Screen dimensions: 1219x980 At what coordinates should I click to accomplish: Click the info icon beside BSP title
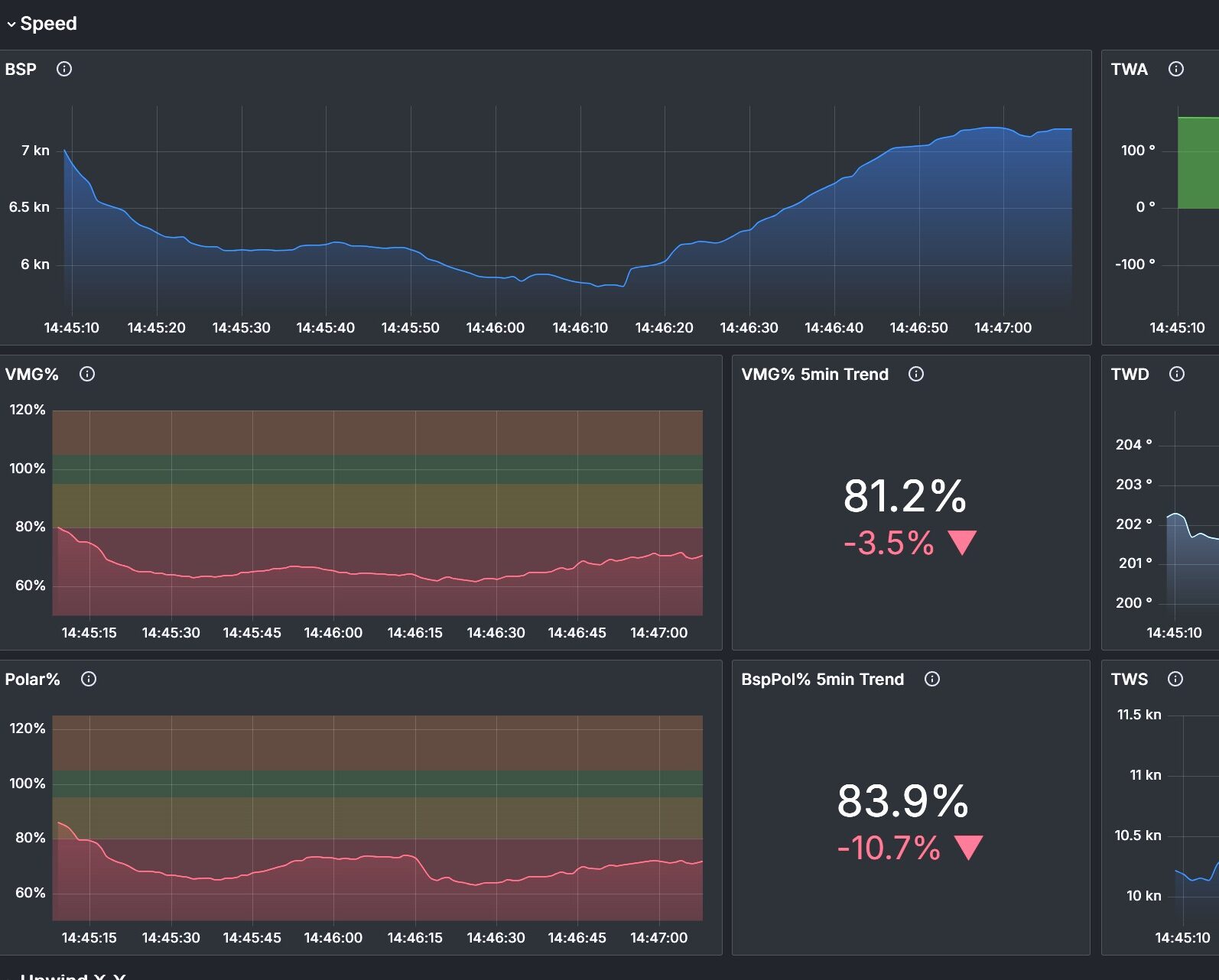(x=64, y=69)
